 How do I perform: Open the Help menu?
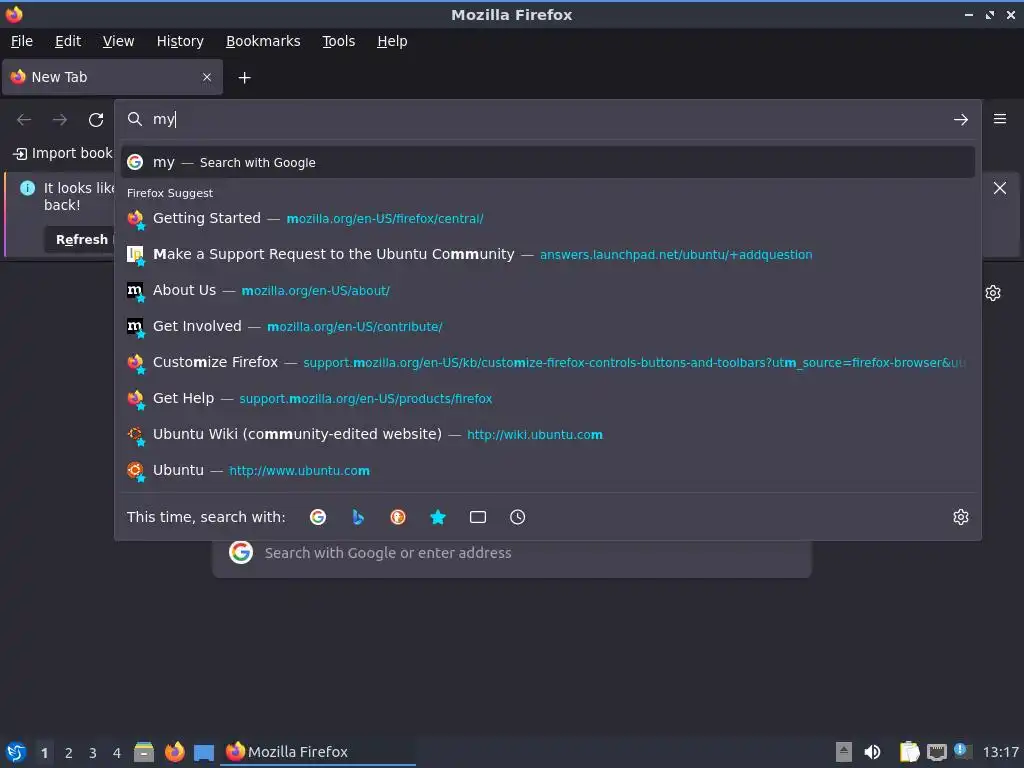coord(392,41)
